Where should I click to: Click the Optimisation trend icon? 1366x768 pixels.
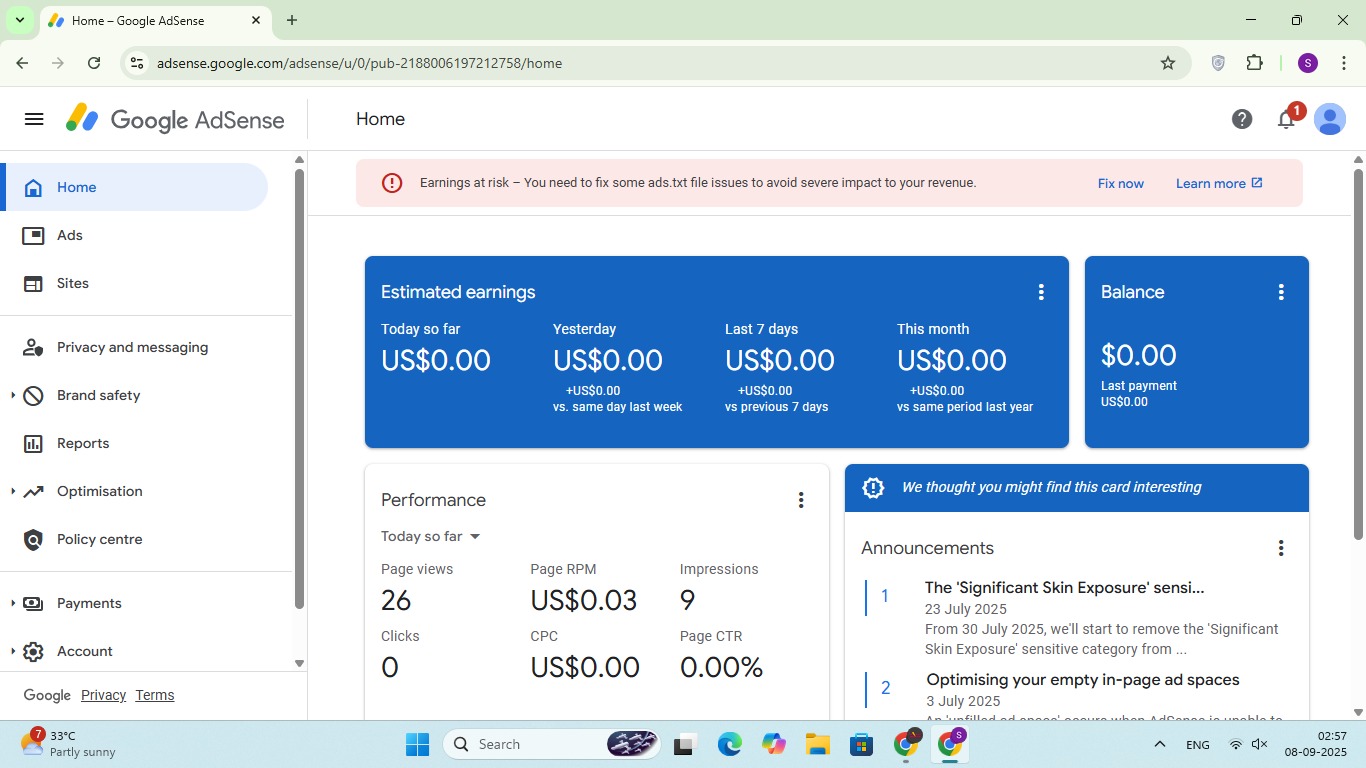[33, 491]
